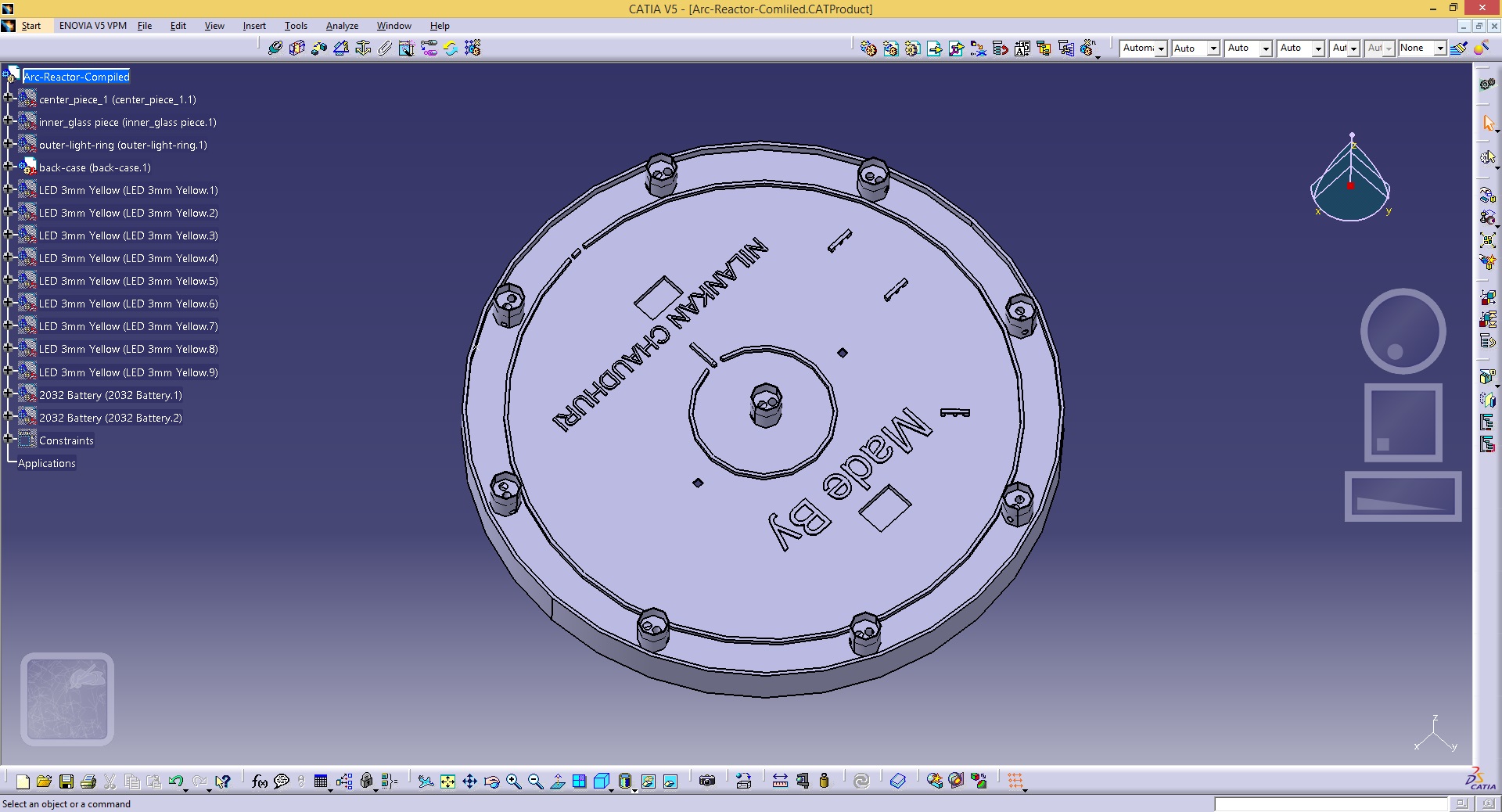Select LED 3mm Yellow.9 in tree

[128, 372]
